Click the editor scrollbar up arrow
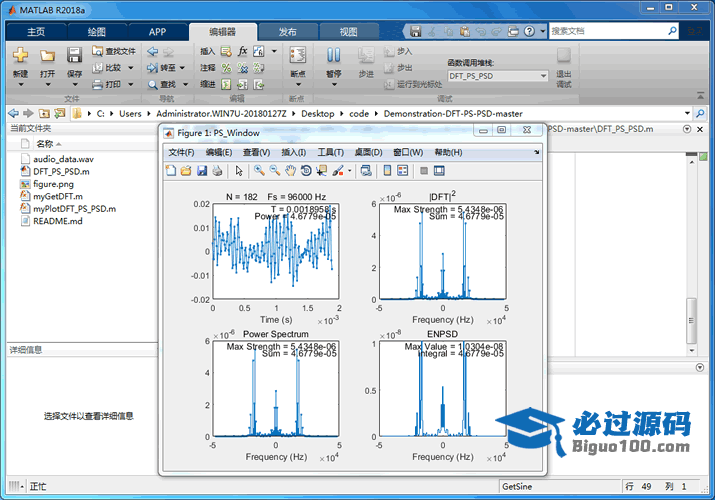This screenshot has height=500, width=715. click(x=692, y=162)
